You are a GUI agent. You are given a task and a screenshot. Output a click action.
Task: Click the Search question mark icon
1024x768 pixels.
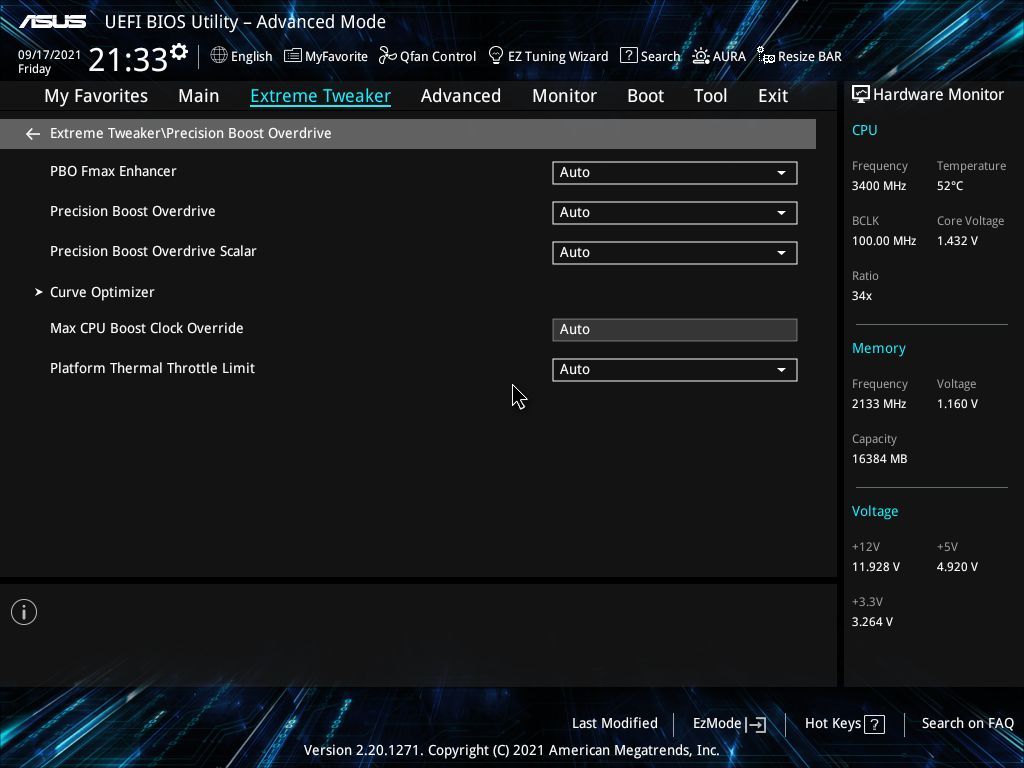[x=628, y=56]
